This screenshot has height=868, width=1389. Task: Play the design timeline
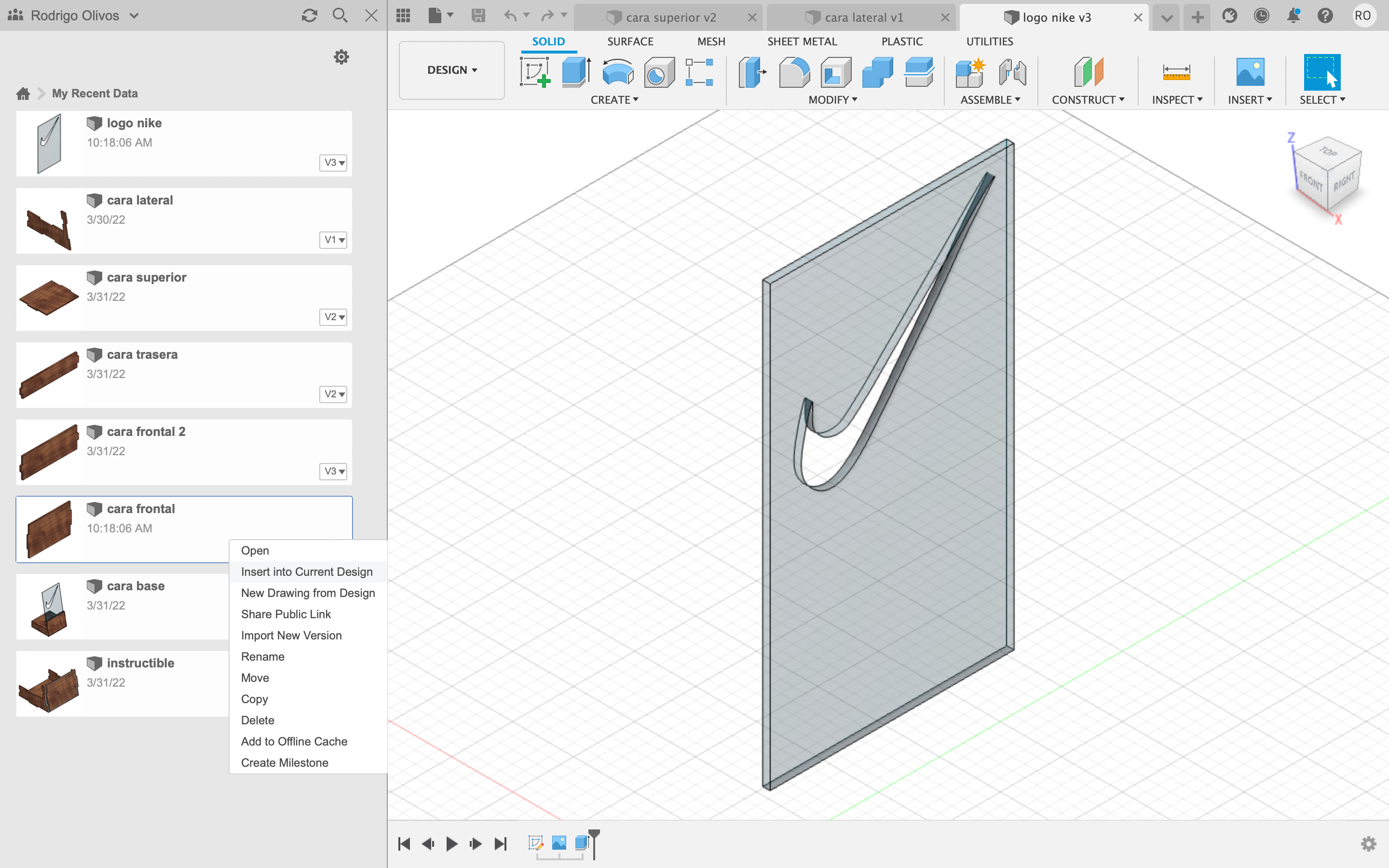coord(452,843)
